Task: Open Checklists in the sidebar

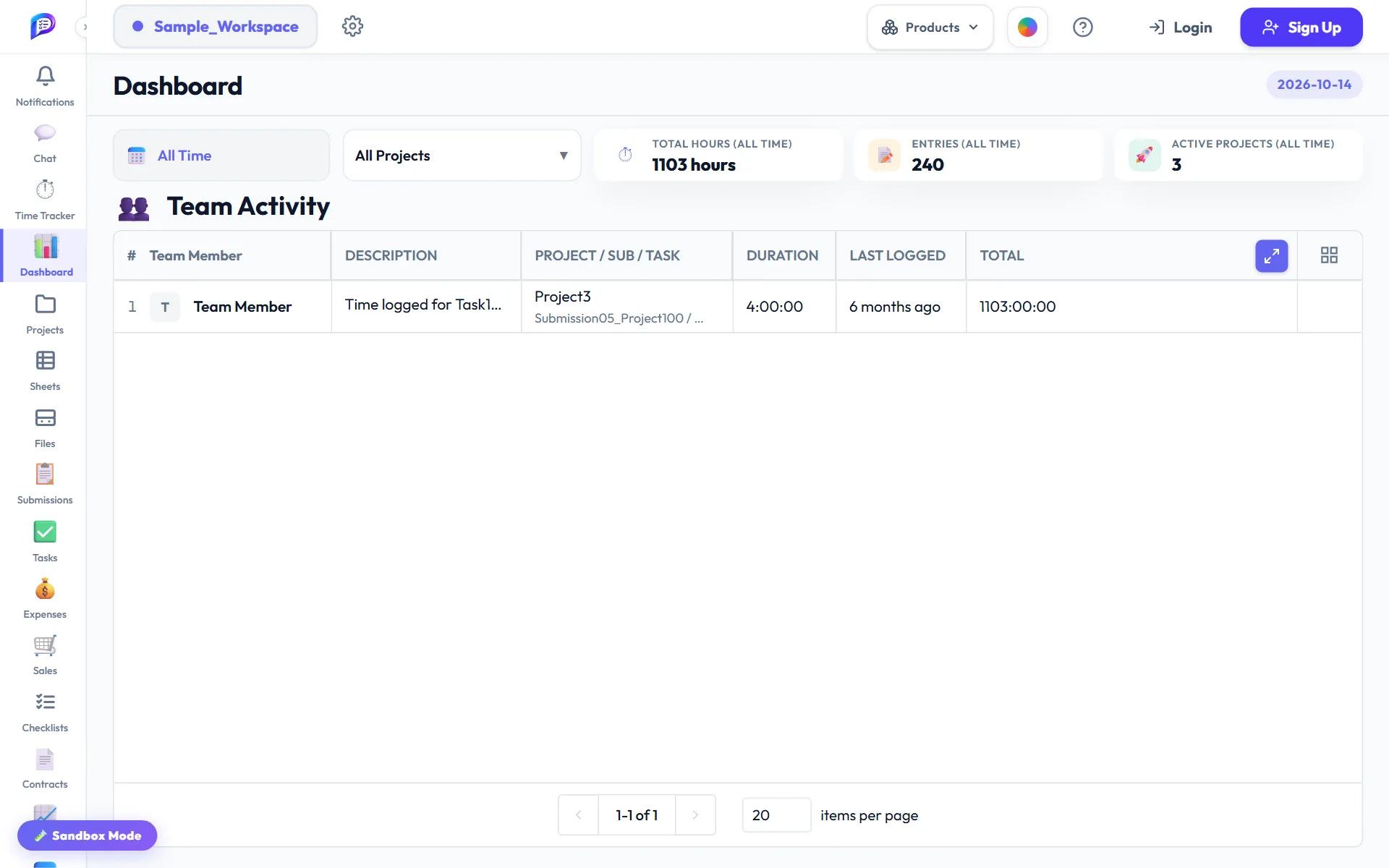Action: (x=45, y=712)
